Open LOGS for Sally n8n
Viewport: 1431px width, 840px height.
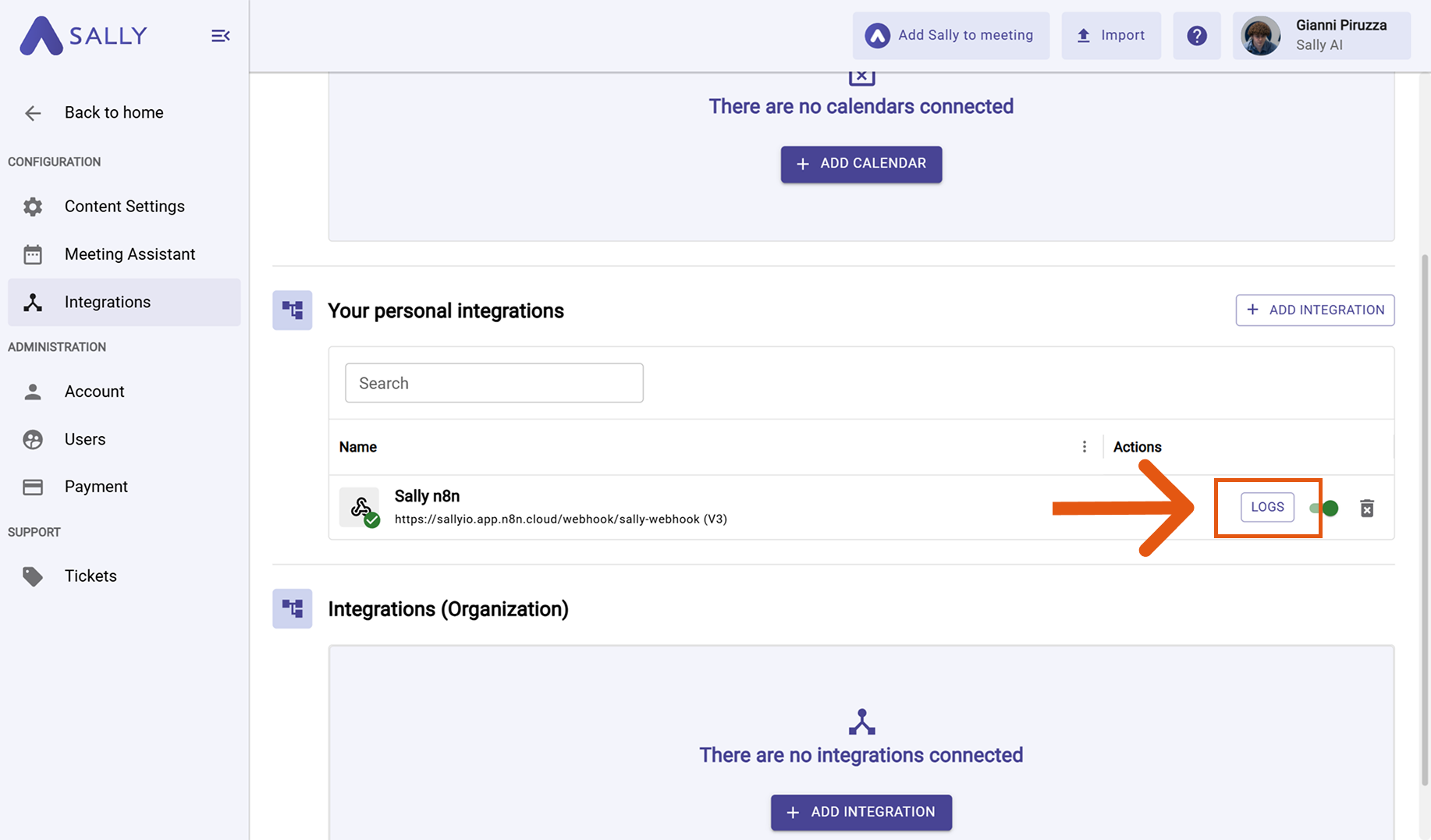coord(1267,508)
